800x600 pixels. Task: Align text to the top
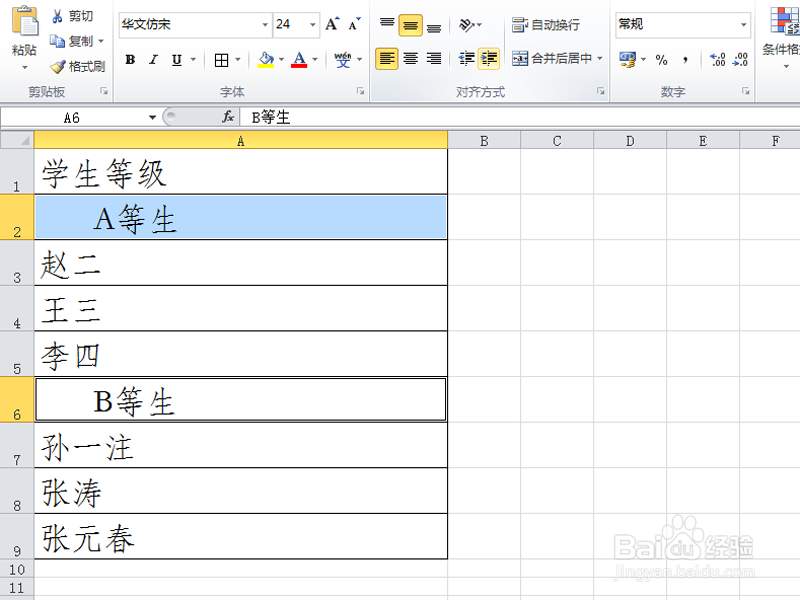pyautogui.click(x=387, y=24)
